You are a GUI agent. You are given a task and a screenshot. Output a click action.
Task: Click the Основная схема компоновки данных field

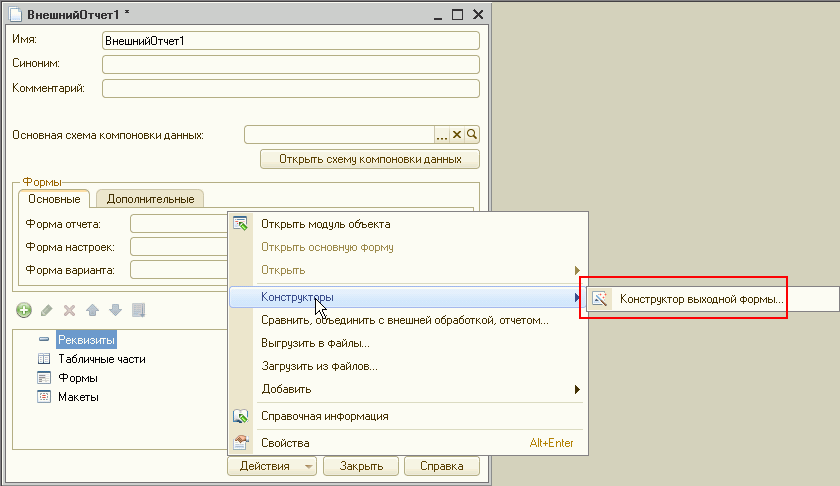339,134
